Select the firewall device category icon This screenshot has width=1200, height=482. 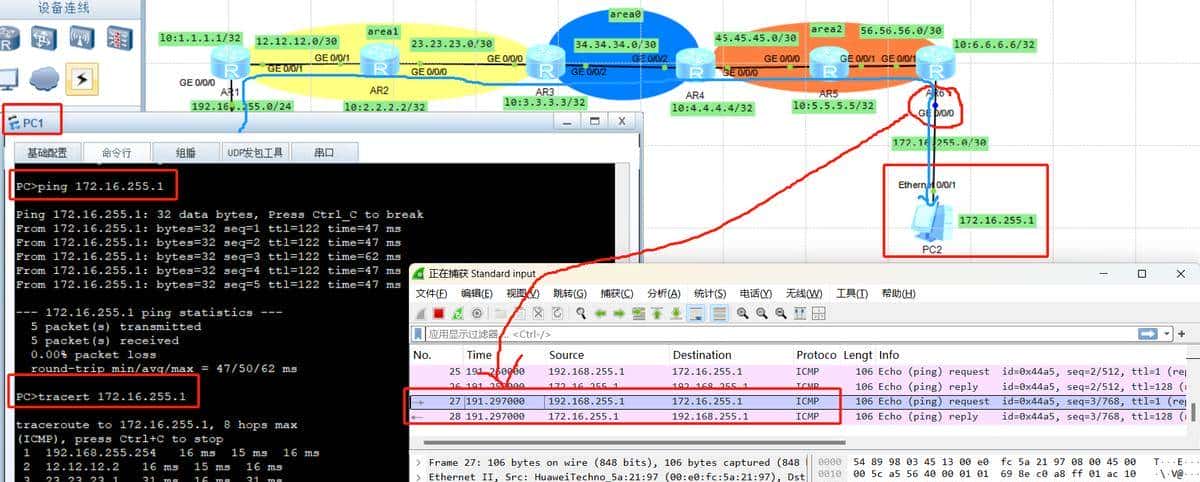click(x=119, y=39)
